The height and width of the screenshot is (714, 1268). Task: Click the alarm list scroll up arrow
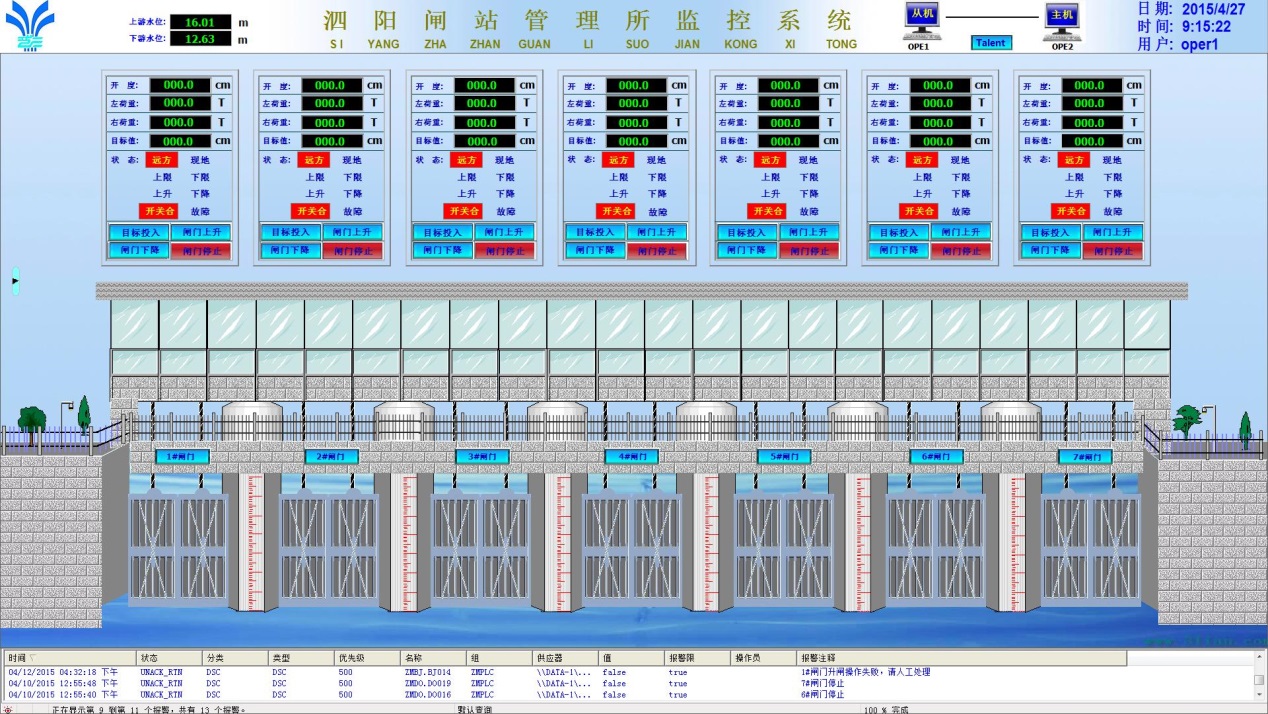(x=1259, y=658)
